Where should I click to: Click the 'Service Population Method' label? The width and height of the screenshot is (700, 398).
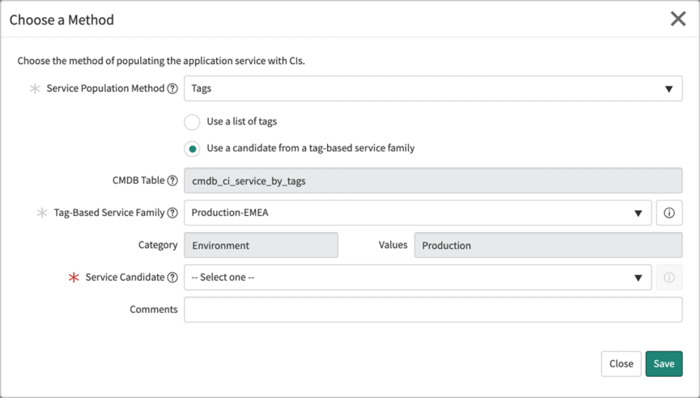(105, 88)
